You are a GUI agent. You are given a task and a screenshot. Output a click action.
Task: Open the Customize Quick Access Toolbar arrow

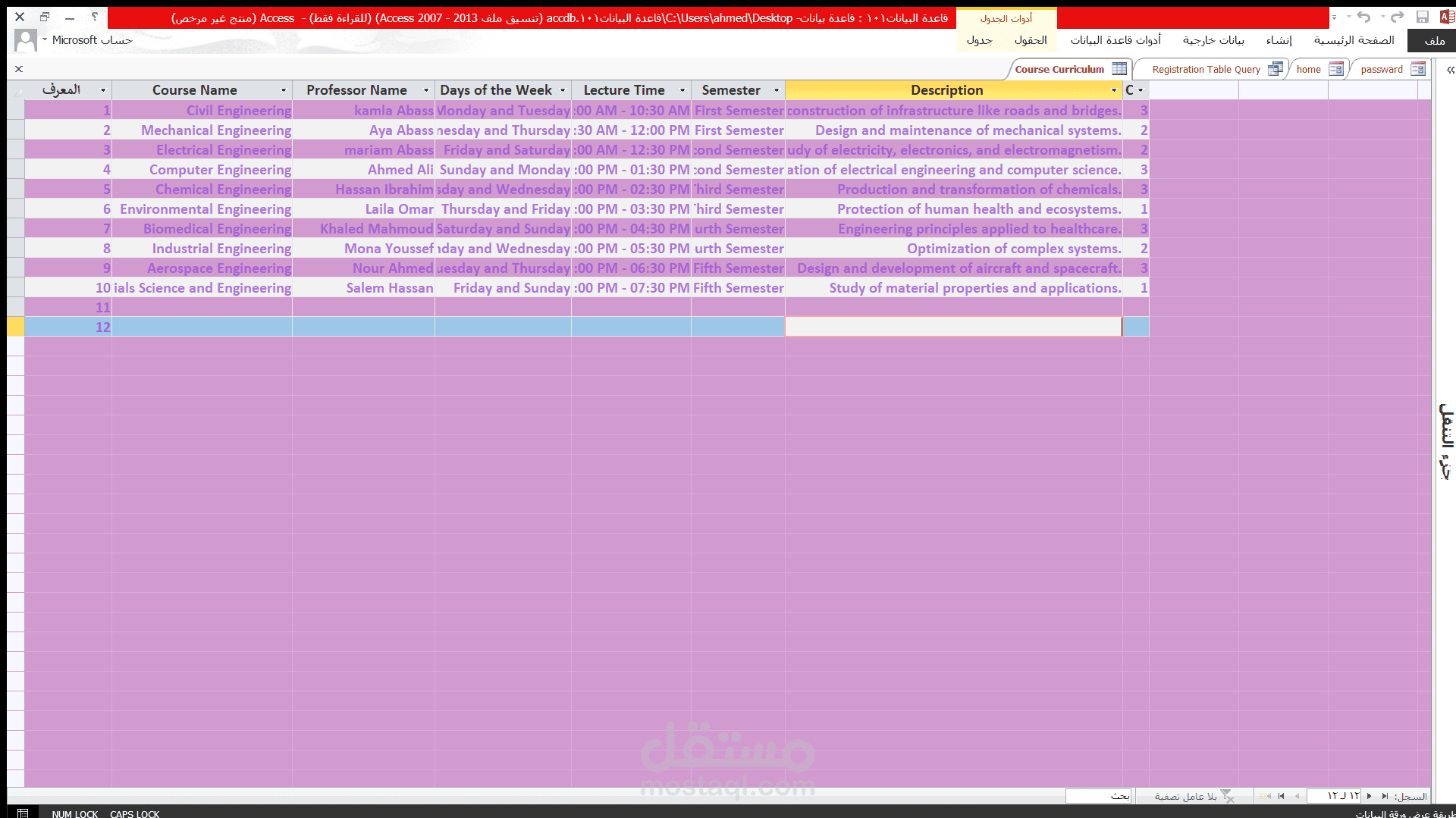pyautogui.click(x=1334, y=17)
